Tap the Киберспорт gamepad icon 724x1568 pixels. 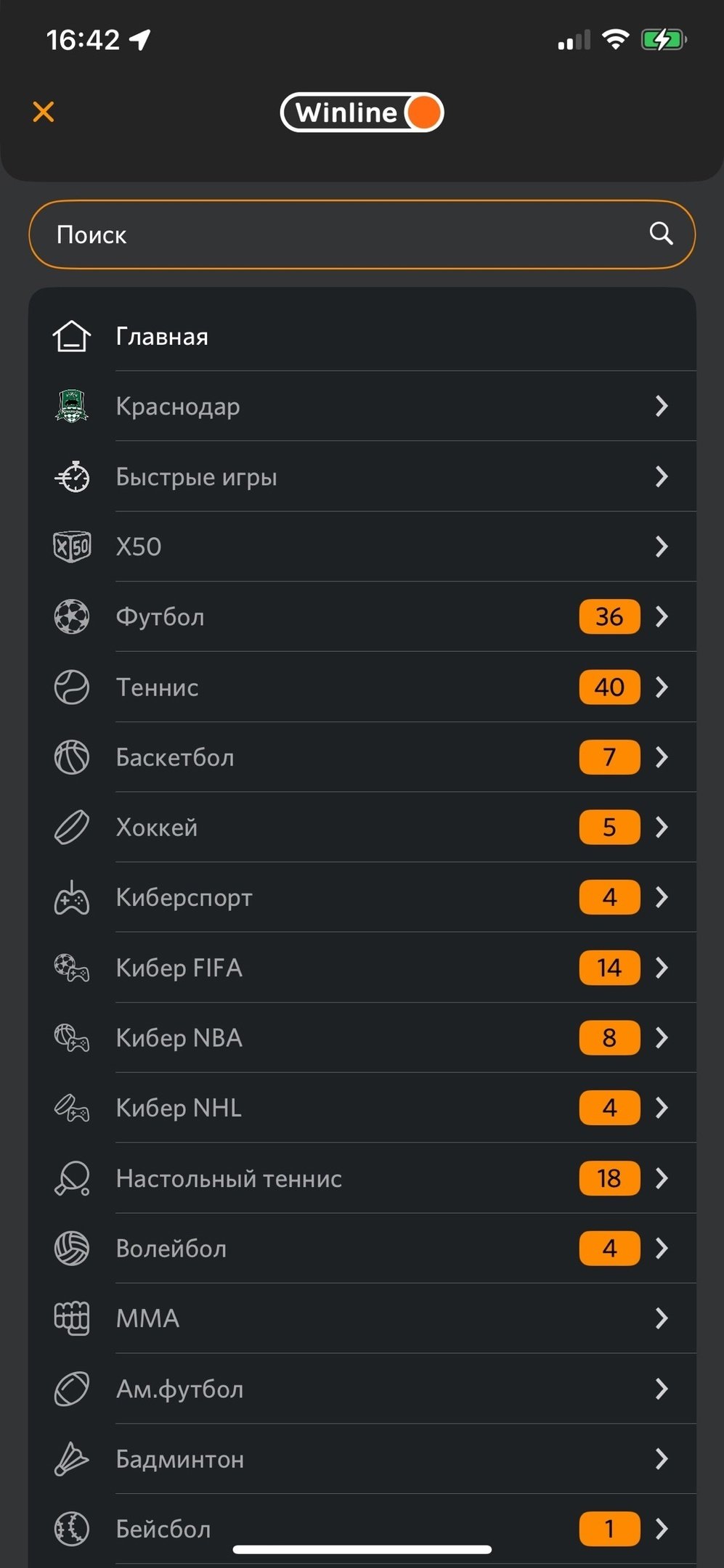click(x=72, y=898)
